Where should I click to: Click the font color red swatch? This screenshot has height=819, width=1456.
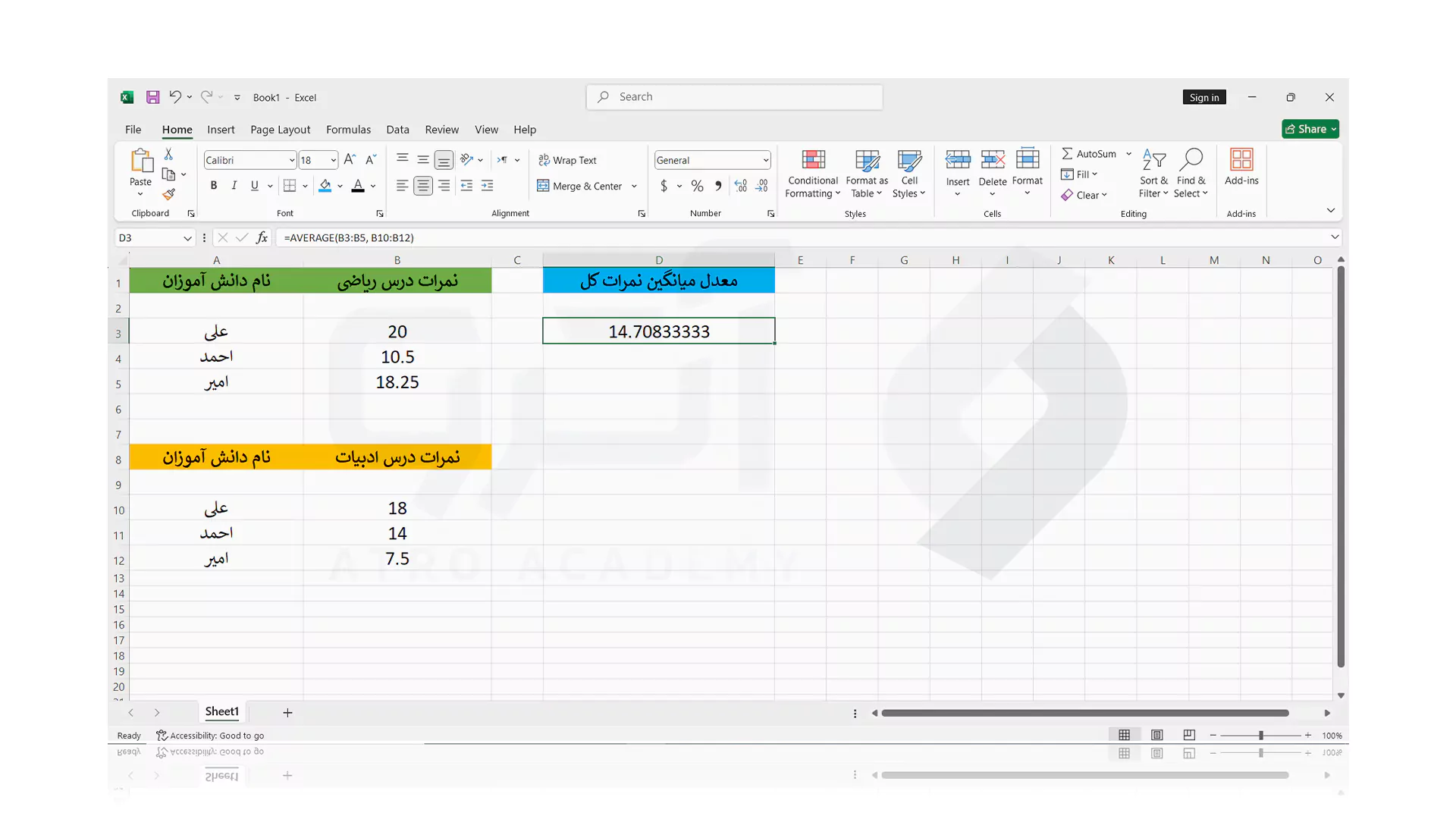[x=358, y=186]
